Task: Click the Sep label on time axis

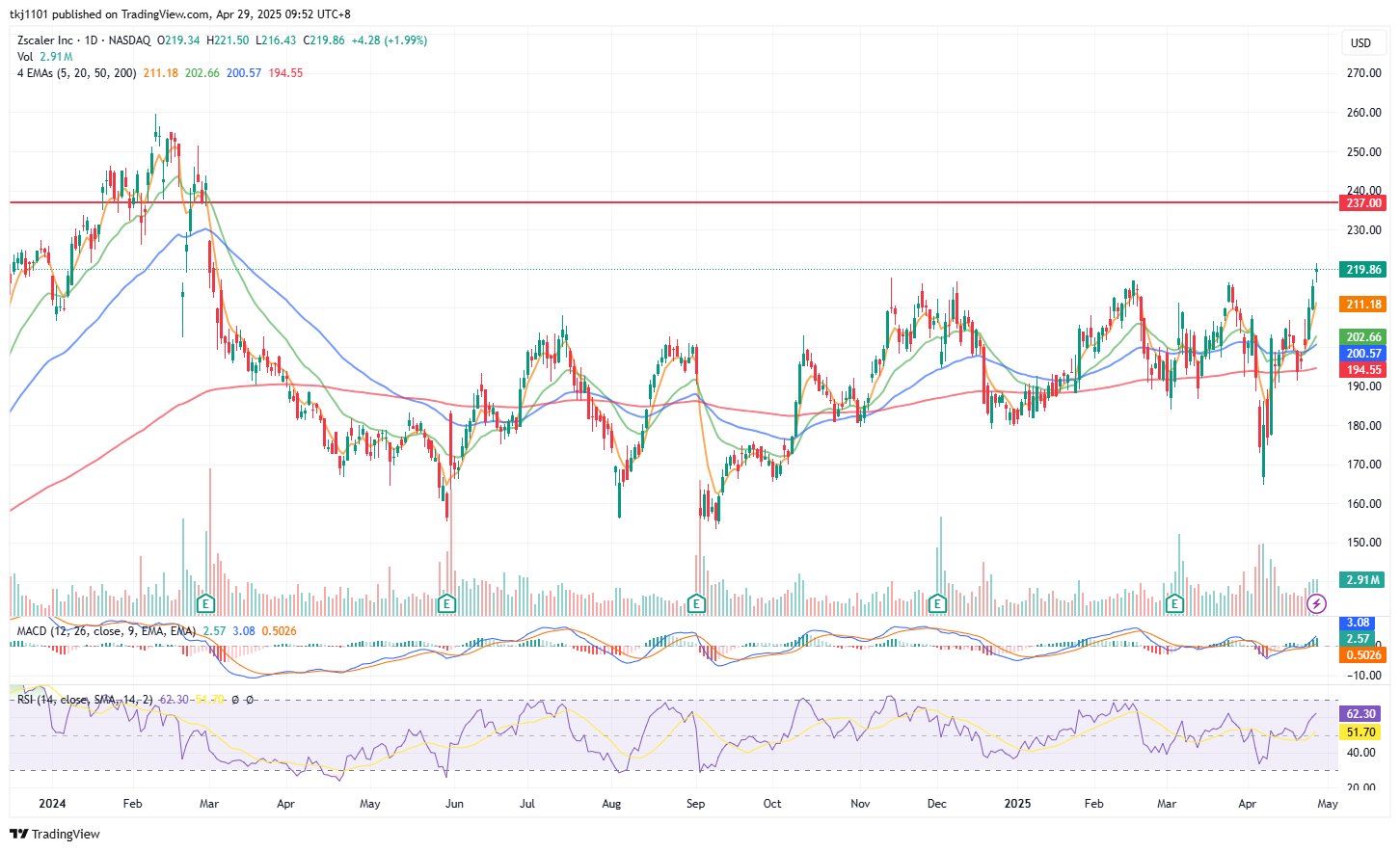Action: pos(695,803)
